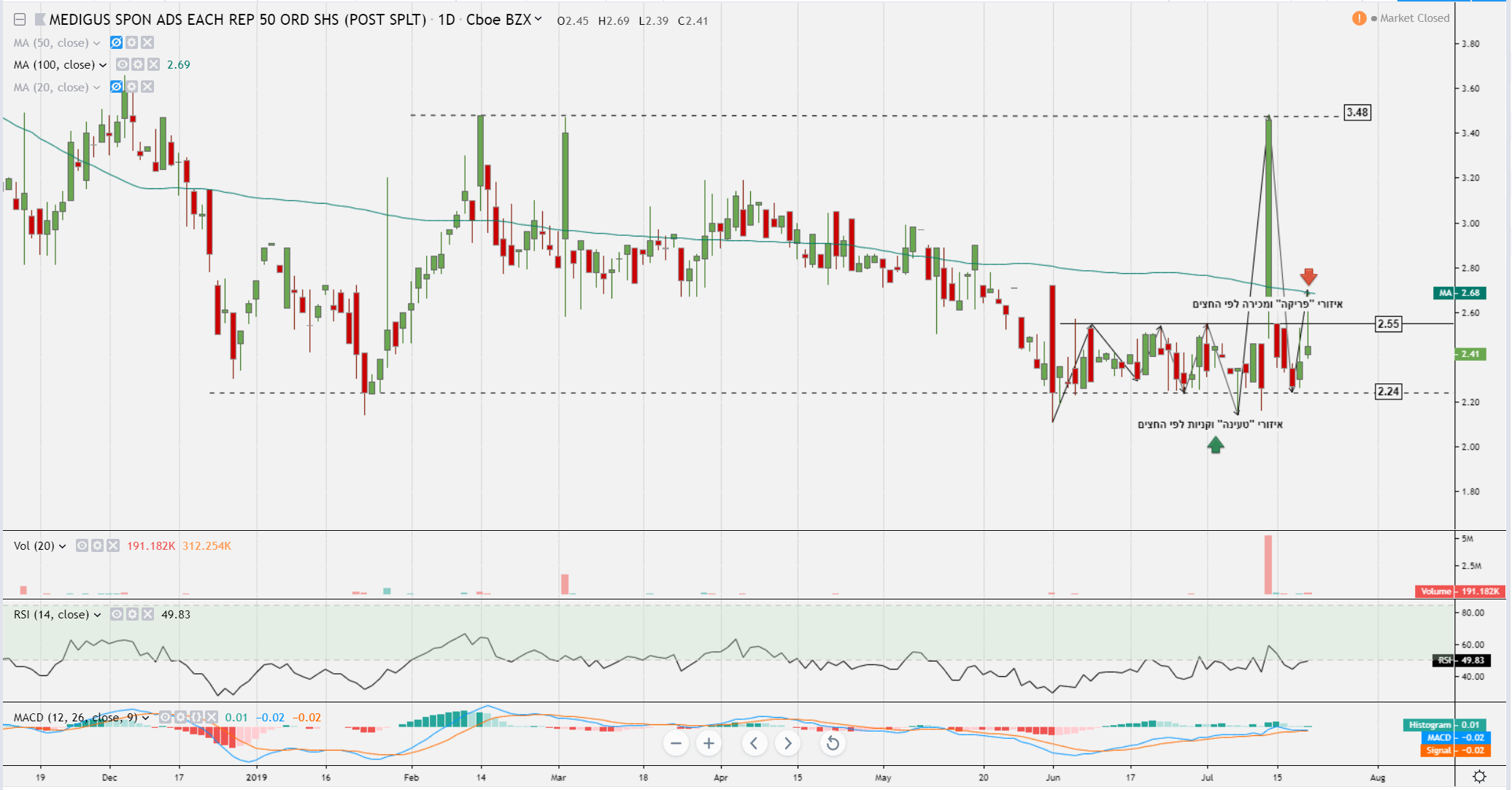Hide the MA (100, close) indicator

[123, 64]
